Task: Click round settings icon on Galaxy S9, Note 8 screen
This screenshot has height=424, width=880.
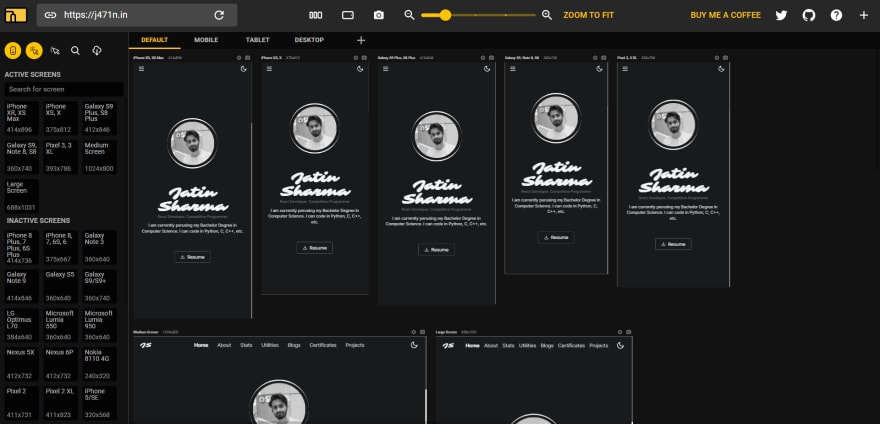Action: 595,58
